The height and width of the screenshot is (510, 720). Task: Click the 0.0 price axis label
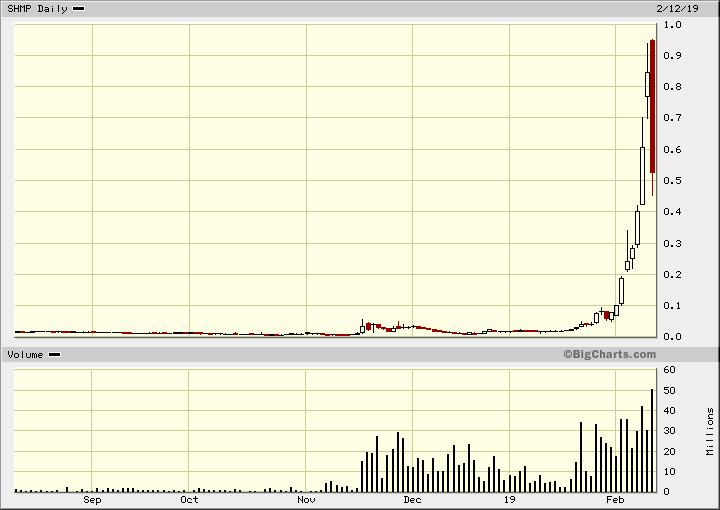[672, 336]
